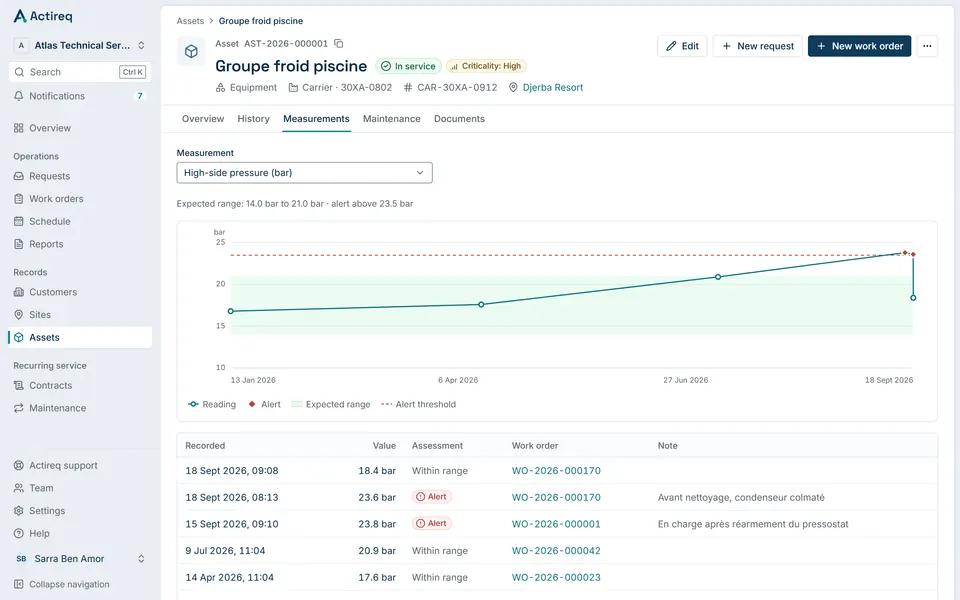Switch to the History tab
The width and height of the screenshot is (960, 600).
pyautogui.click(x=253, y=119)
